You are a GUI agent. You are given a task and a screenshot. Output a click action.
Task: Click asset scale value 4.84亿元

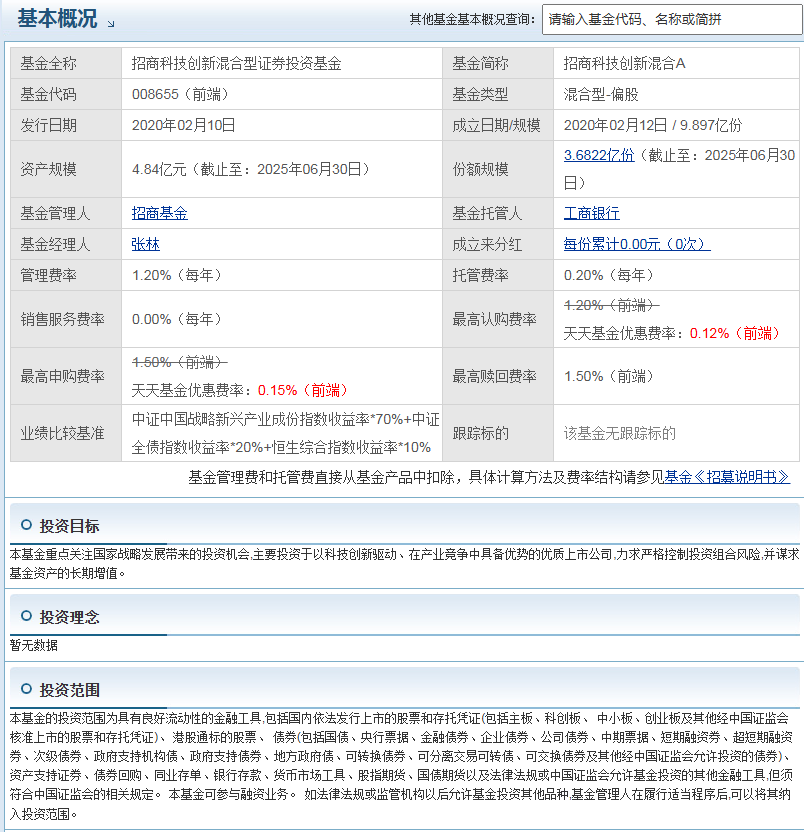(159, 169)
